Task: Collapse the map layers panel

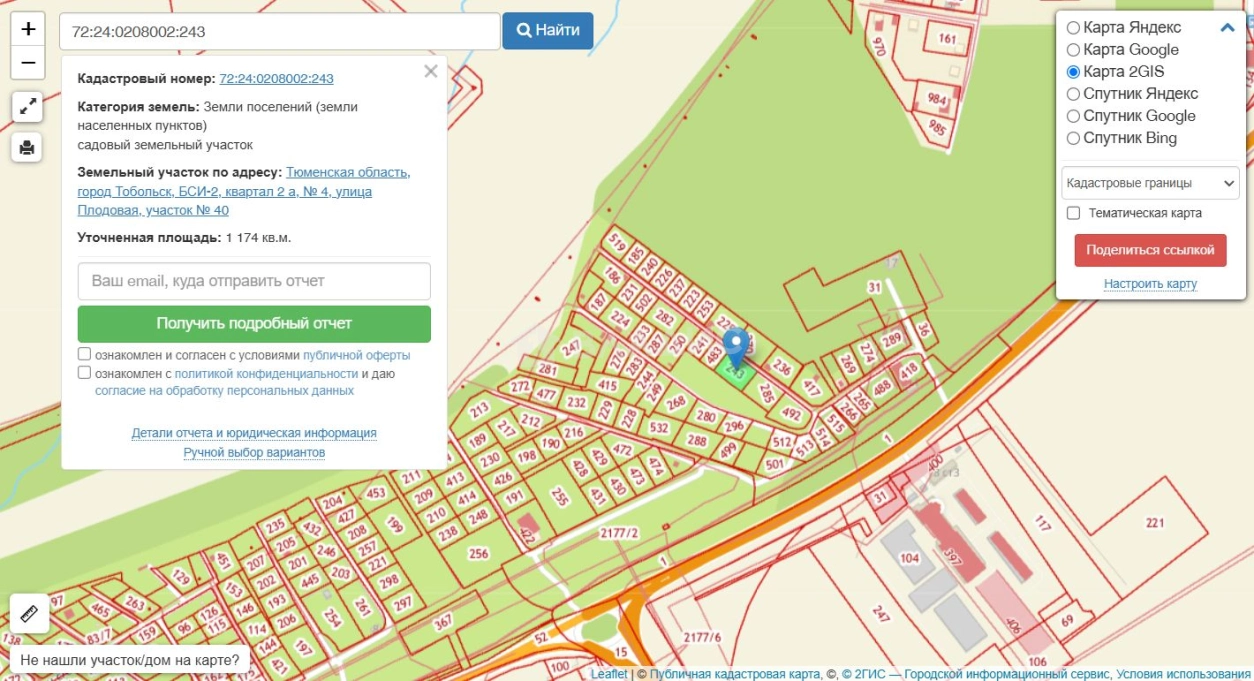Action: point(1227,28)
